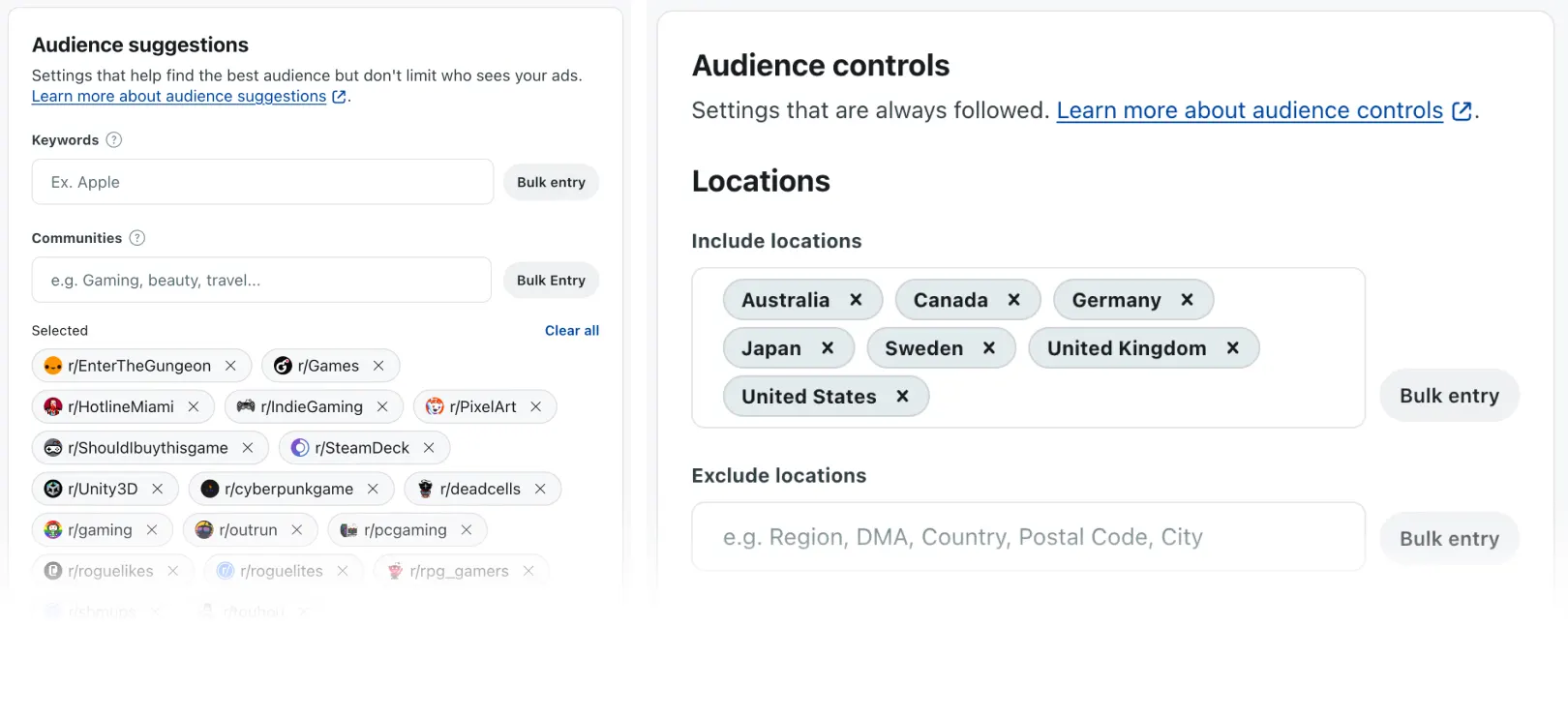The width and height of the screenshot is (1568, 716).
Task: Click the r/HotlineMiami community avatar icon
Action: 53,406
